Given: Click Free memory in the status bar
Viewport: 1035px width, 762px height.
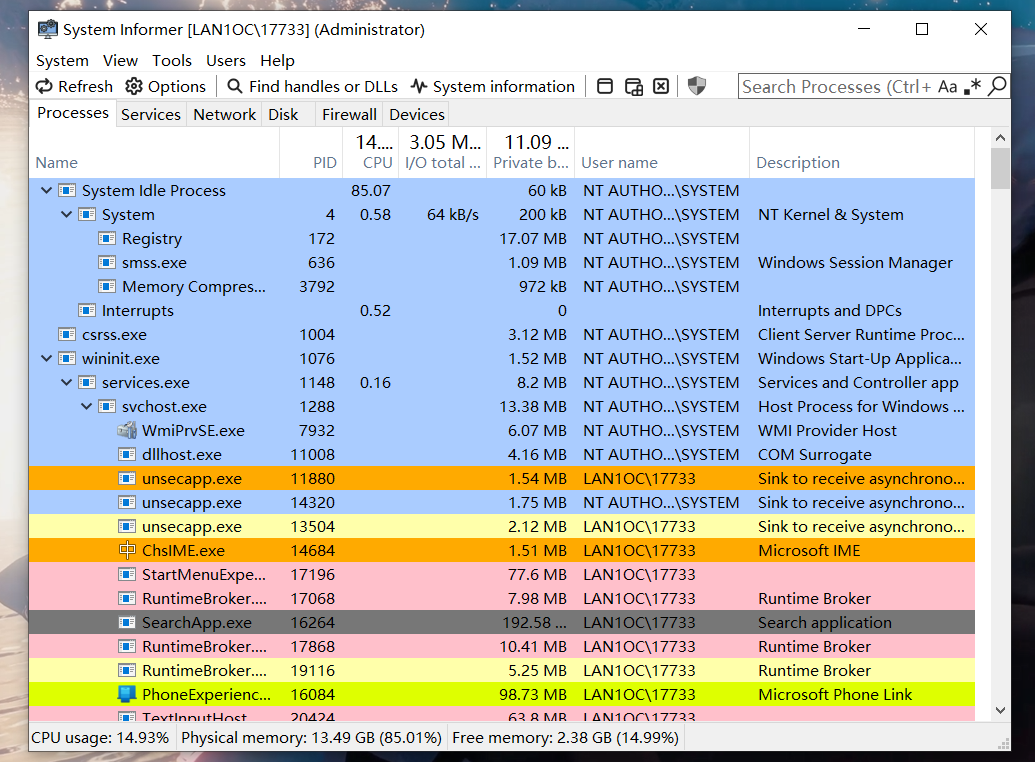Looking at the screenshot, I should coord(565,738).
